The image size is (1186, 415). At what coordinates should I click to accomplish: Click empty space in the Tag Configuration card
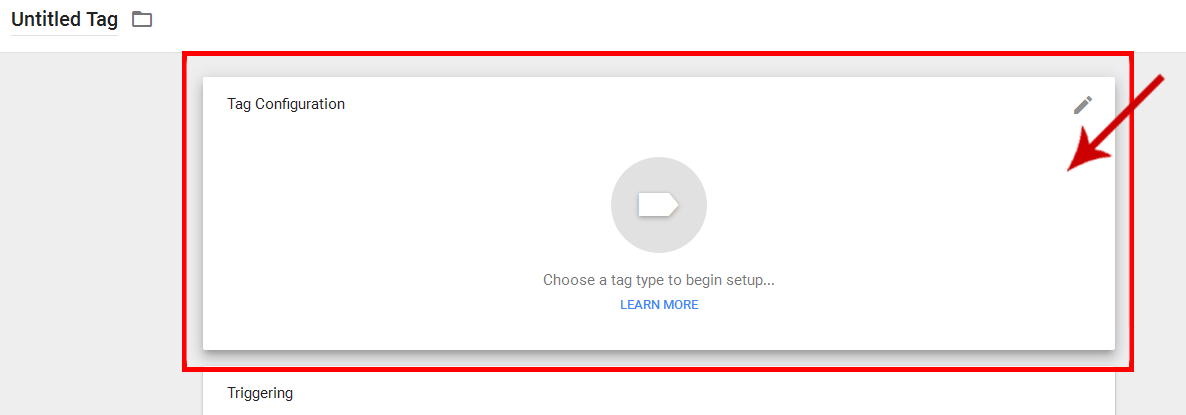[x=378, y=227]
